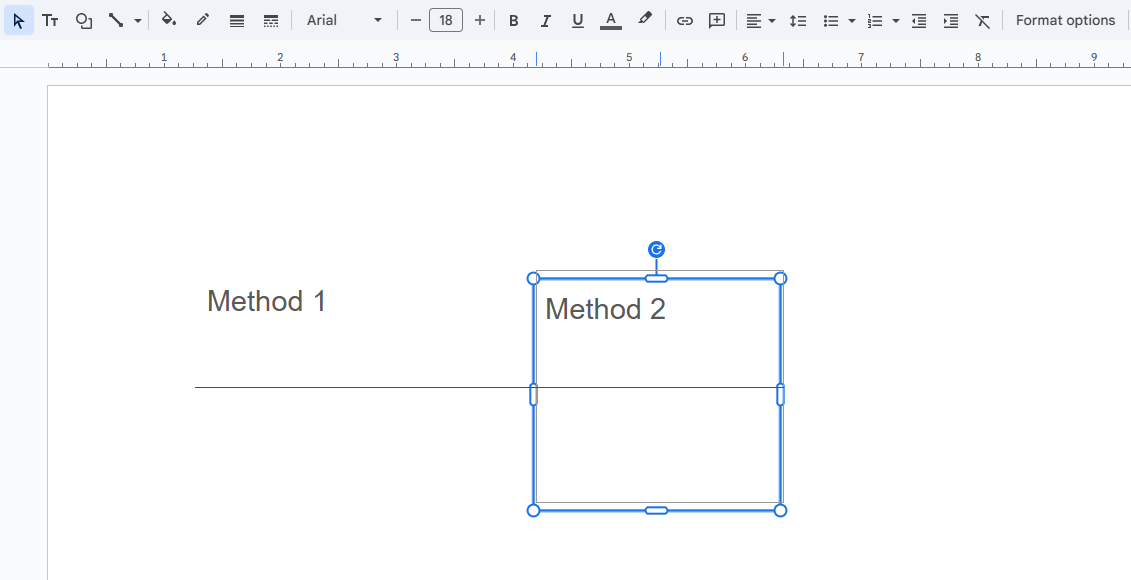Select the Border color pencil icon
Image resolution: width=1131 pixels, height=580 pixels.
202,20
